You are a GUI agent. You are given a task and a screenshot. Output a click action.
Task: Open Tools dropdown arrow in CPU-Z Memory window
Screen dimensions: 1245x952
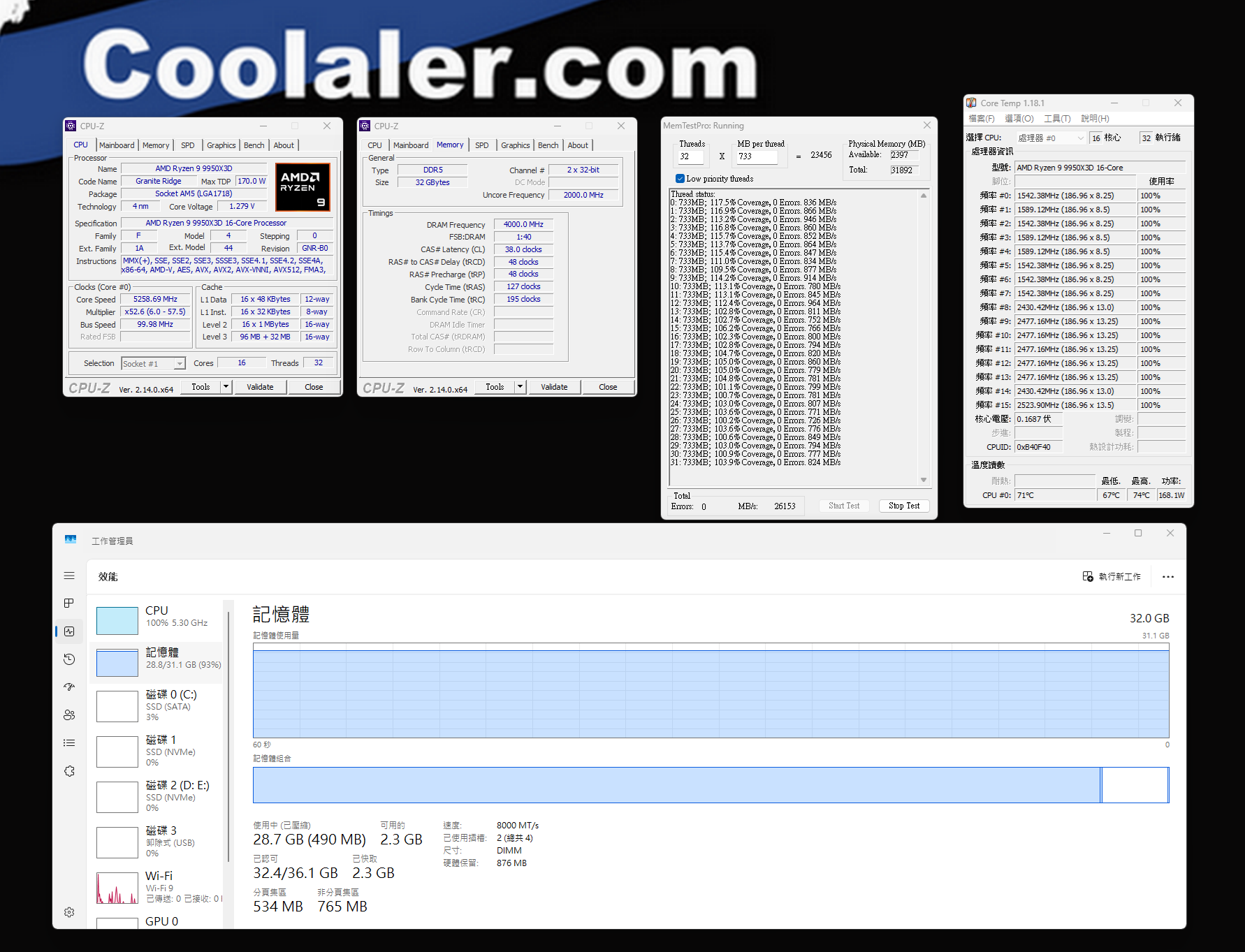point(520,386)
